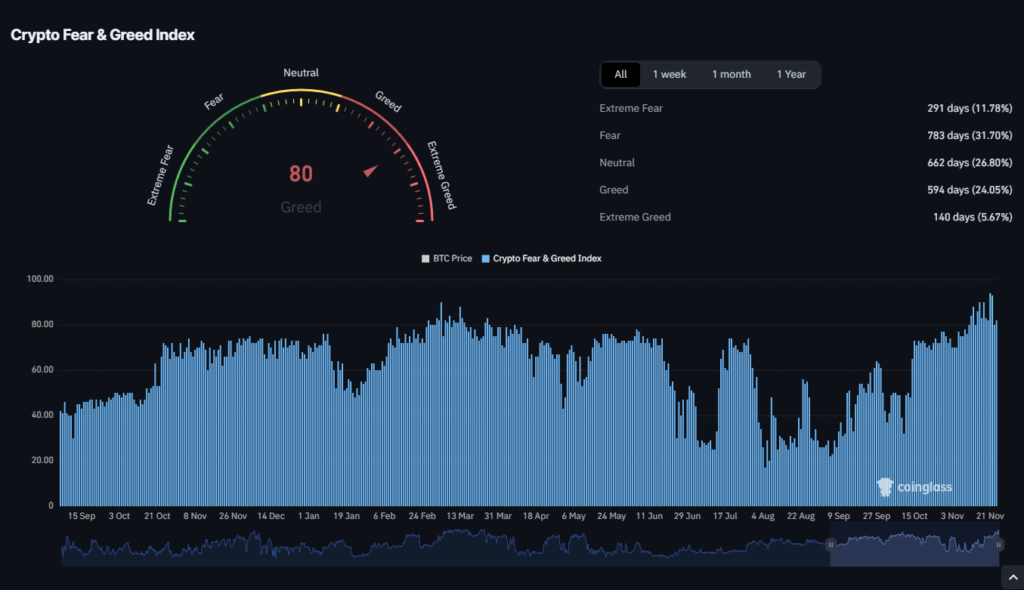Click the Crypto Fear & Greed Index heading
The width and height of the screenshot is (1024, 590).
coord(103,35)
